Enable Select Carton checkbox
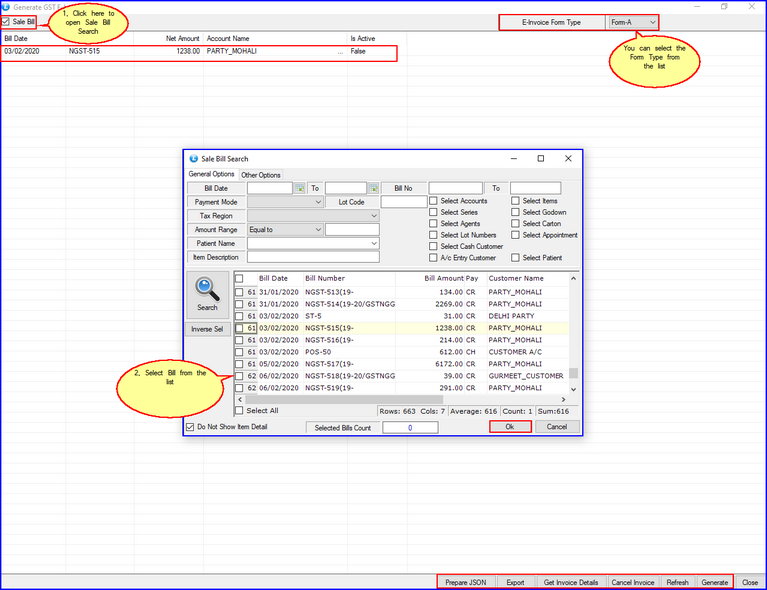 pos(516,224)
